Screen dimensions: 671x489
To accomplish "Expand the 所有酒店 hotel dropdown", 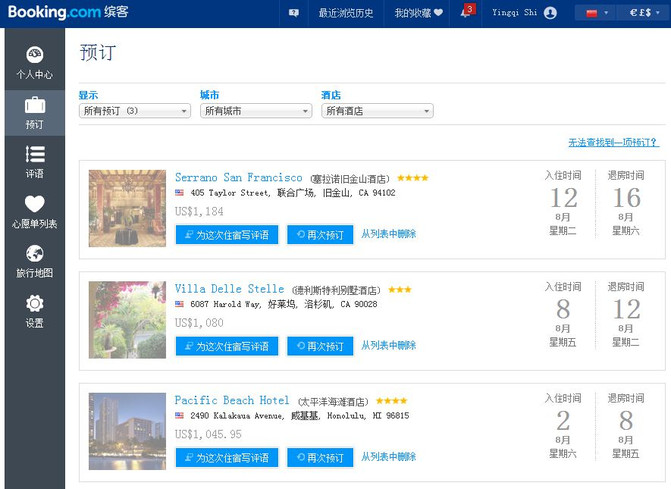I will pos(377,111).
